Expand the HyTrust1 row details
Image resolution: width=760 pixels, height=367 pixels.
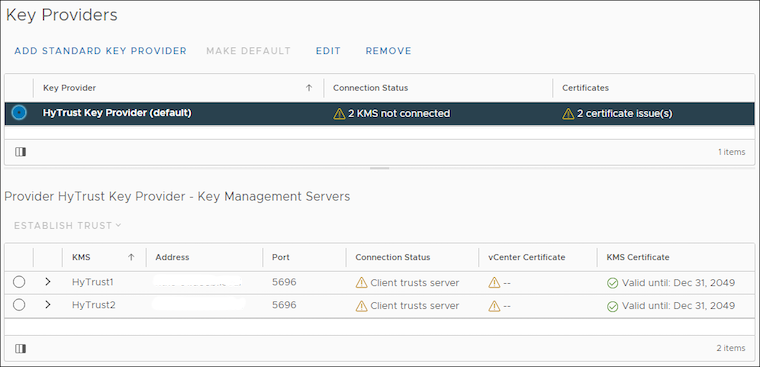[x=48, y=282]
